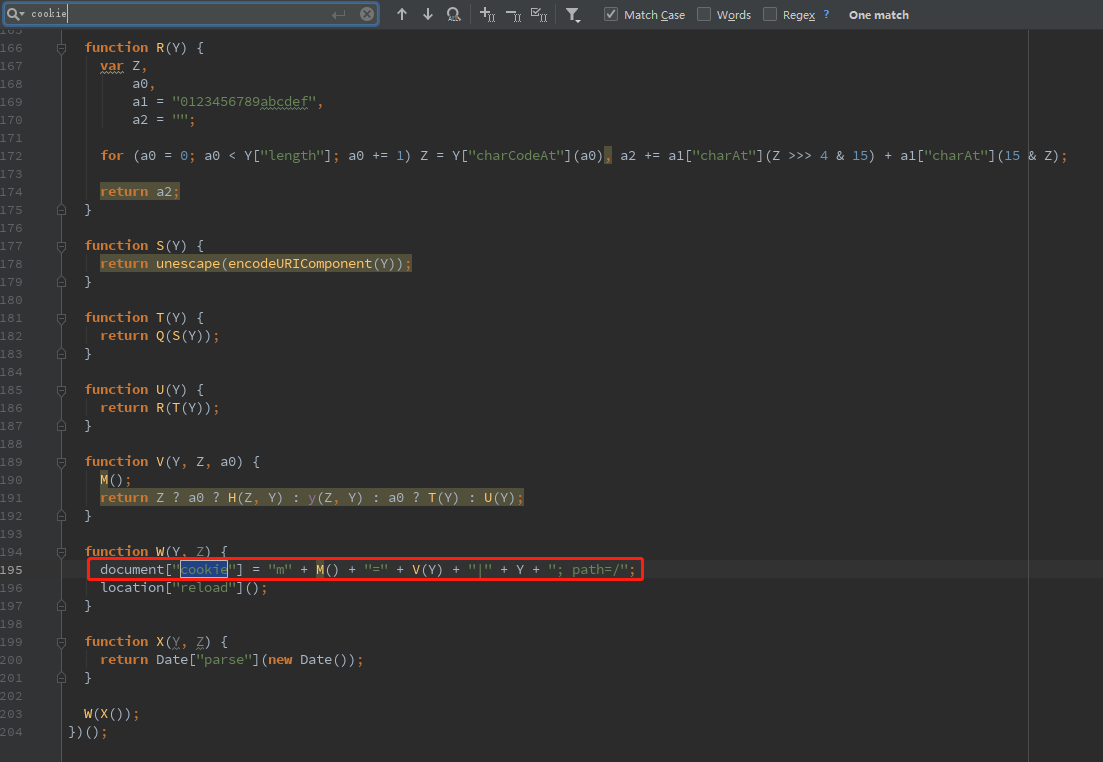Fold function V at line 189
Image resolution: width=1103 pixels, height=762 pixels.
tap(62, 462)
